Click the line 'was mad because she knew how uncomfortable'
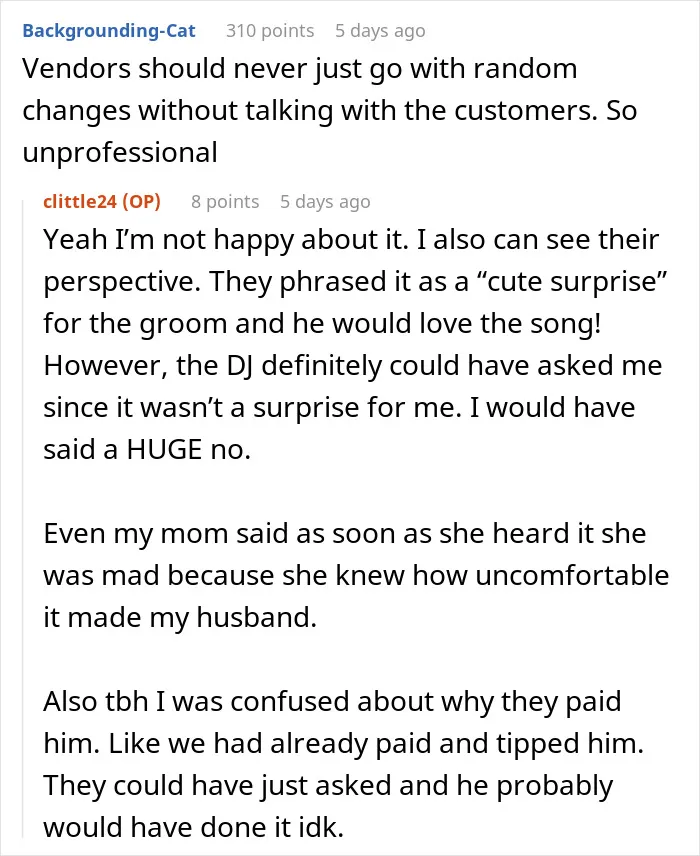700x856 pixels. click(x=356, y=575)
